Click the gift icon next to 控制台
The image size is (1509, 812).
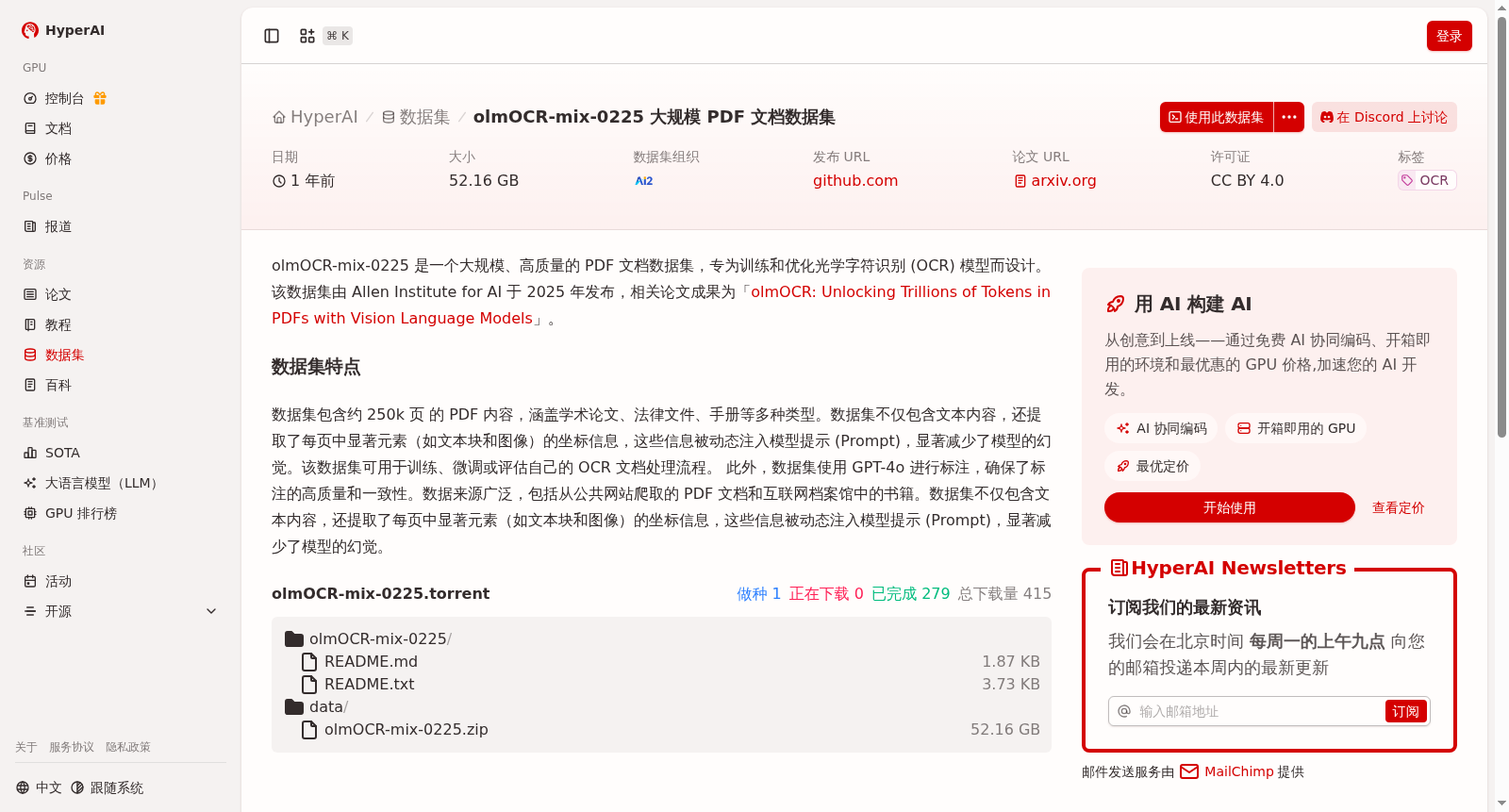tap(100, 98)
